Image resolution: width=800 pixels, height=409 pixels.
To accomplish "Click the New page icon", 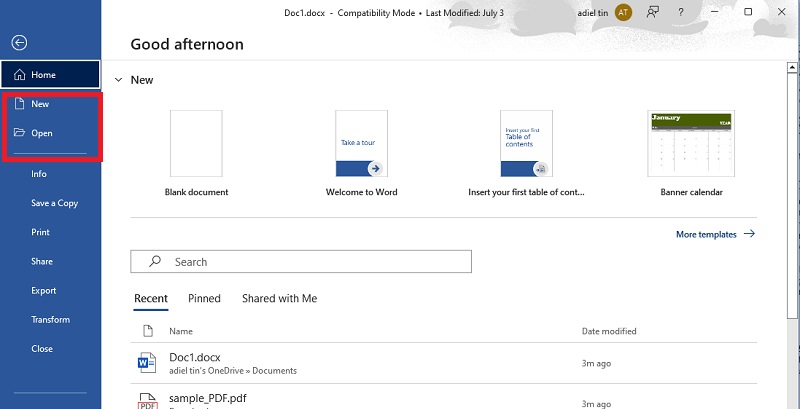I will coord(19,104).
